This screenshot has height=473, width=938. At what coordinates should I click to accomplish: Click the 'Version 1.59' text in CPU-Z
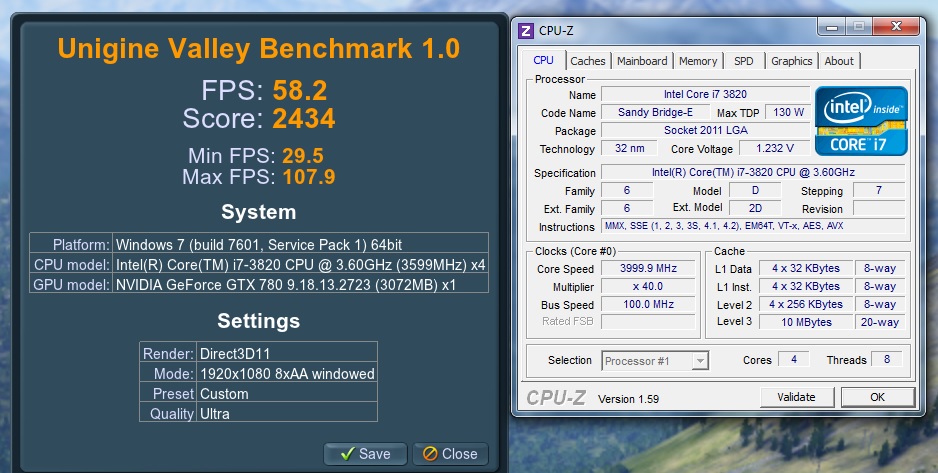pos(628,399)
